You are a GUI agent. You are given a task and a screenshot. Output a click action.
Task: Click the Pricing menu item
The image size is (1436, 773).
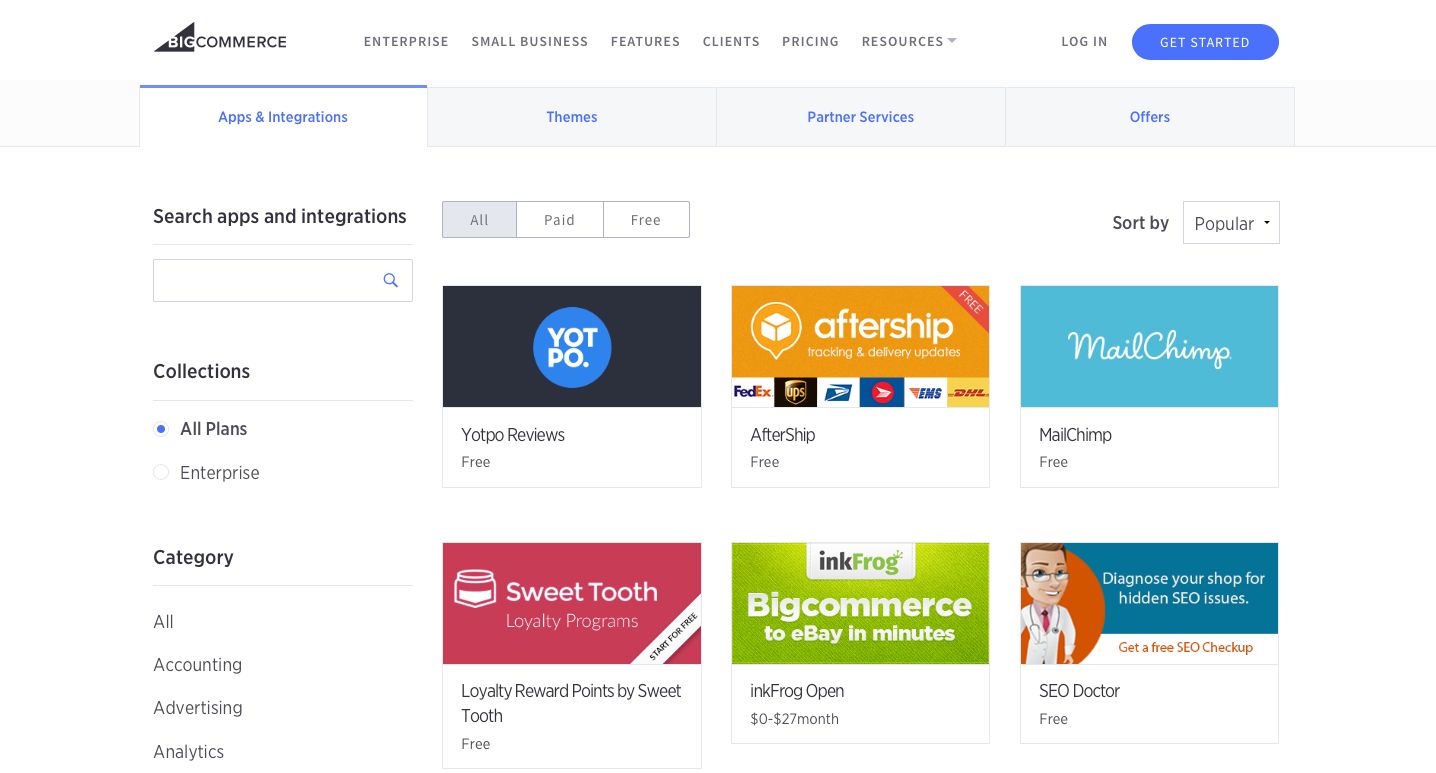810,42
